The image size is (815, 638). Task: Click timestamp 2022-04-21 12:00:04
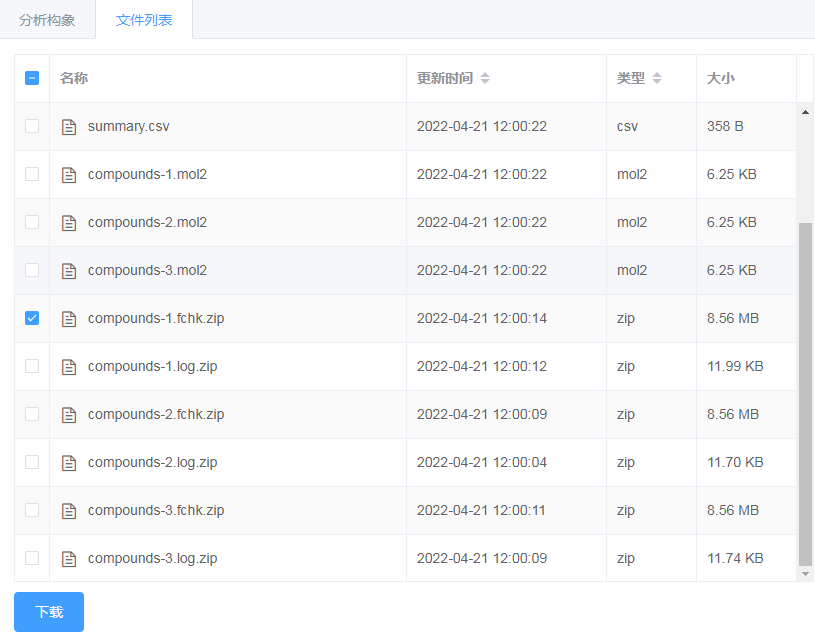click(482, 462)
